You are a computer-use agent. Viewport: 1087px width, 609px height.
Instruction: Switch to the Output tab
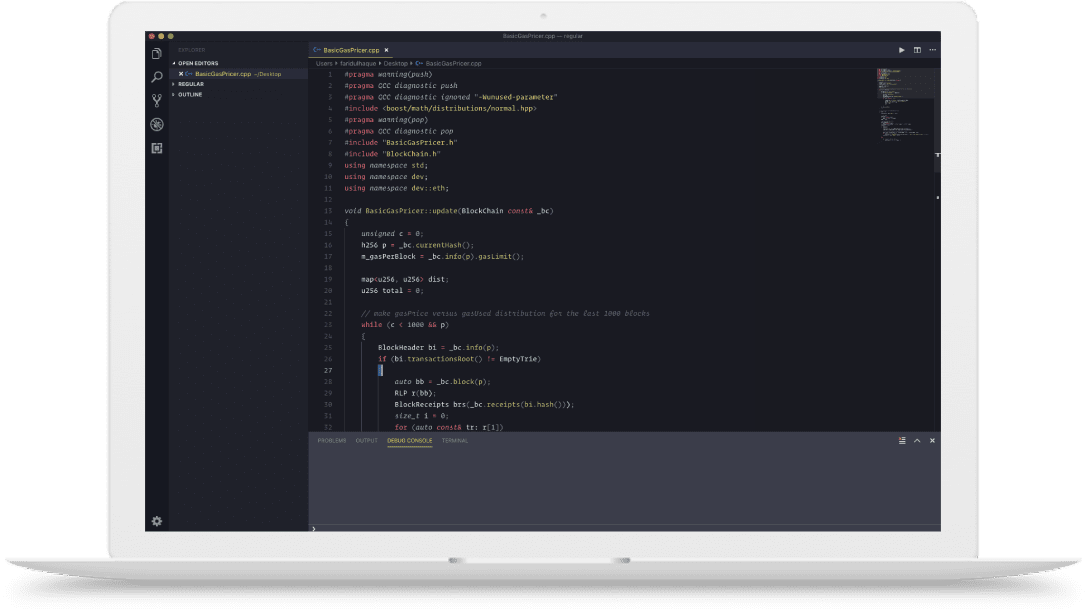(366, 440)
